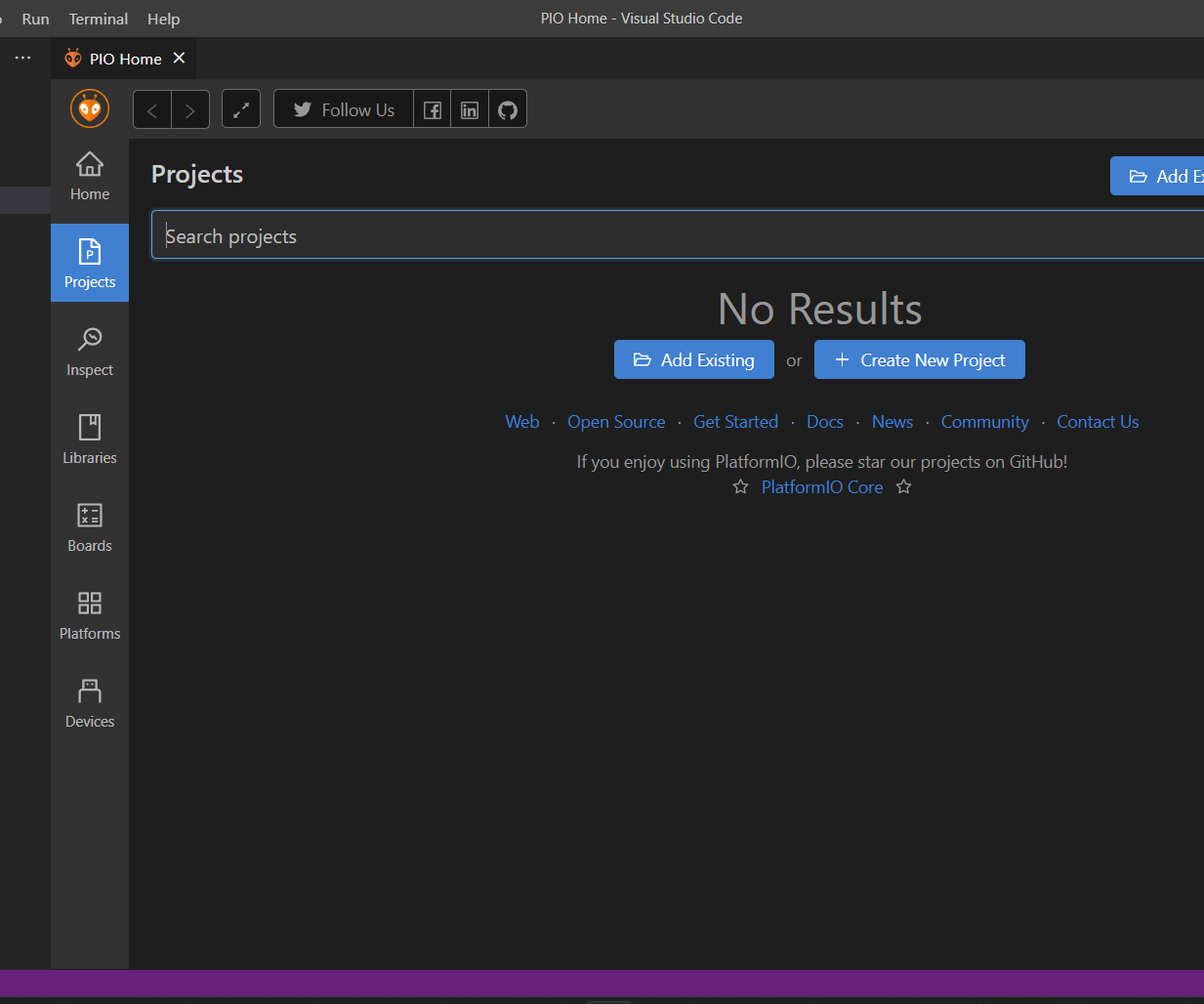Open the Inspect panel

[90, 352]
